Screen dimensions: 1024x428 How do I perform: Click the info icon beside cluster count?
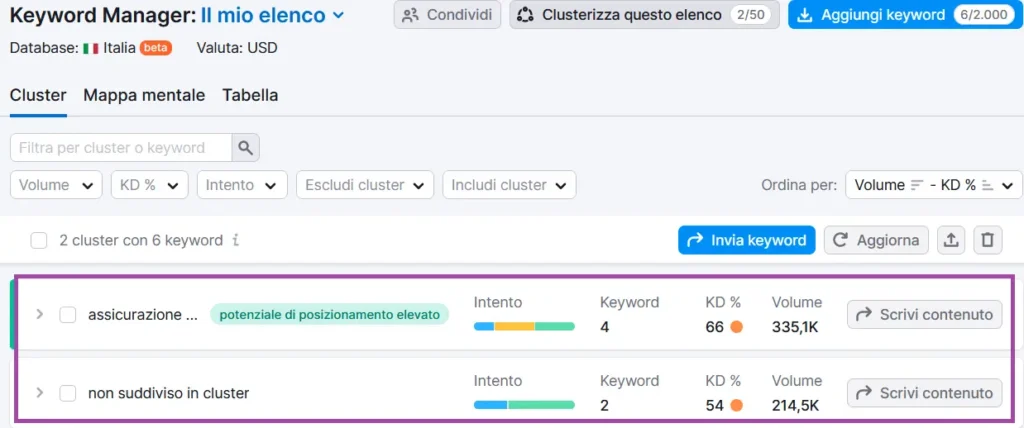tap(235, 241)
